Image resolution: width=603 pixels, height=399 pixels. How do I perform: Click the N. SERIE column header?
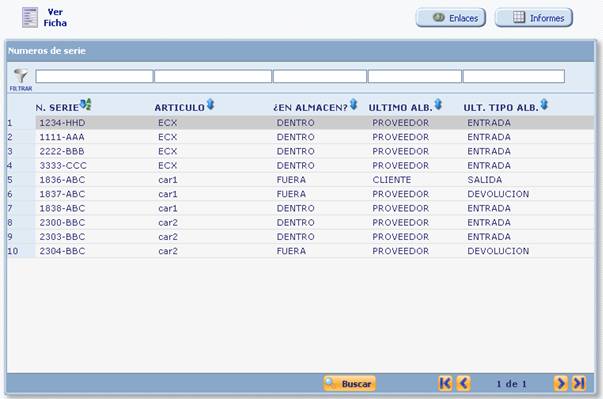click(57, 108)
